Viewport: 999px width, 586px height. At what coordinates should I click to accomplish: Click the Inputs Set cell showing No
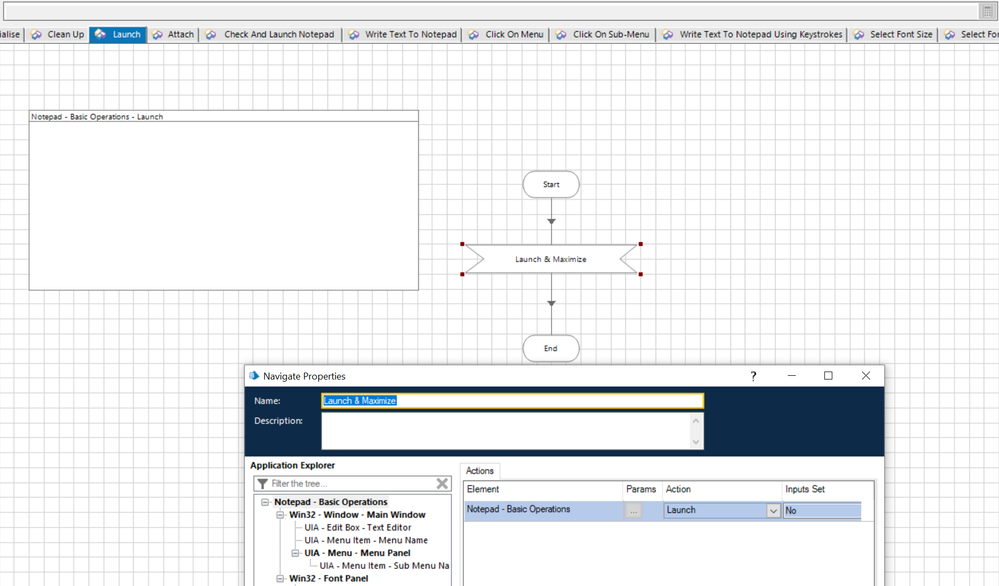tap(822, 510)
